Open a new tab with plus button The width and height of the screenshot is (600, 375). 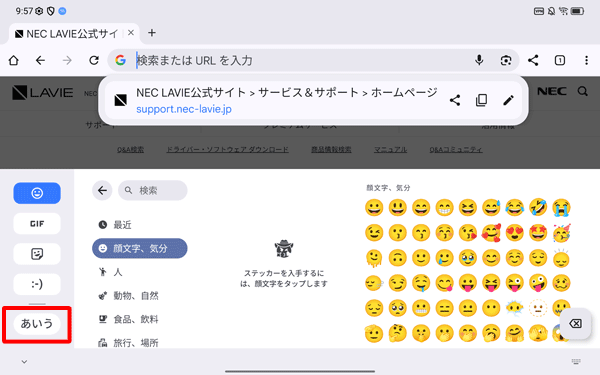pos(152,33)
